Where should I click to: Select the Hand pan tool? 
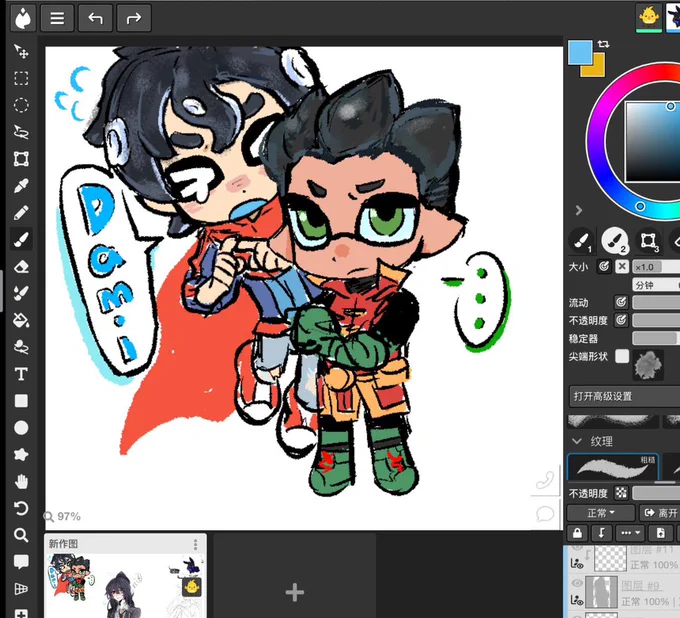pyautogui.click(x=21, y=481)
